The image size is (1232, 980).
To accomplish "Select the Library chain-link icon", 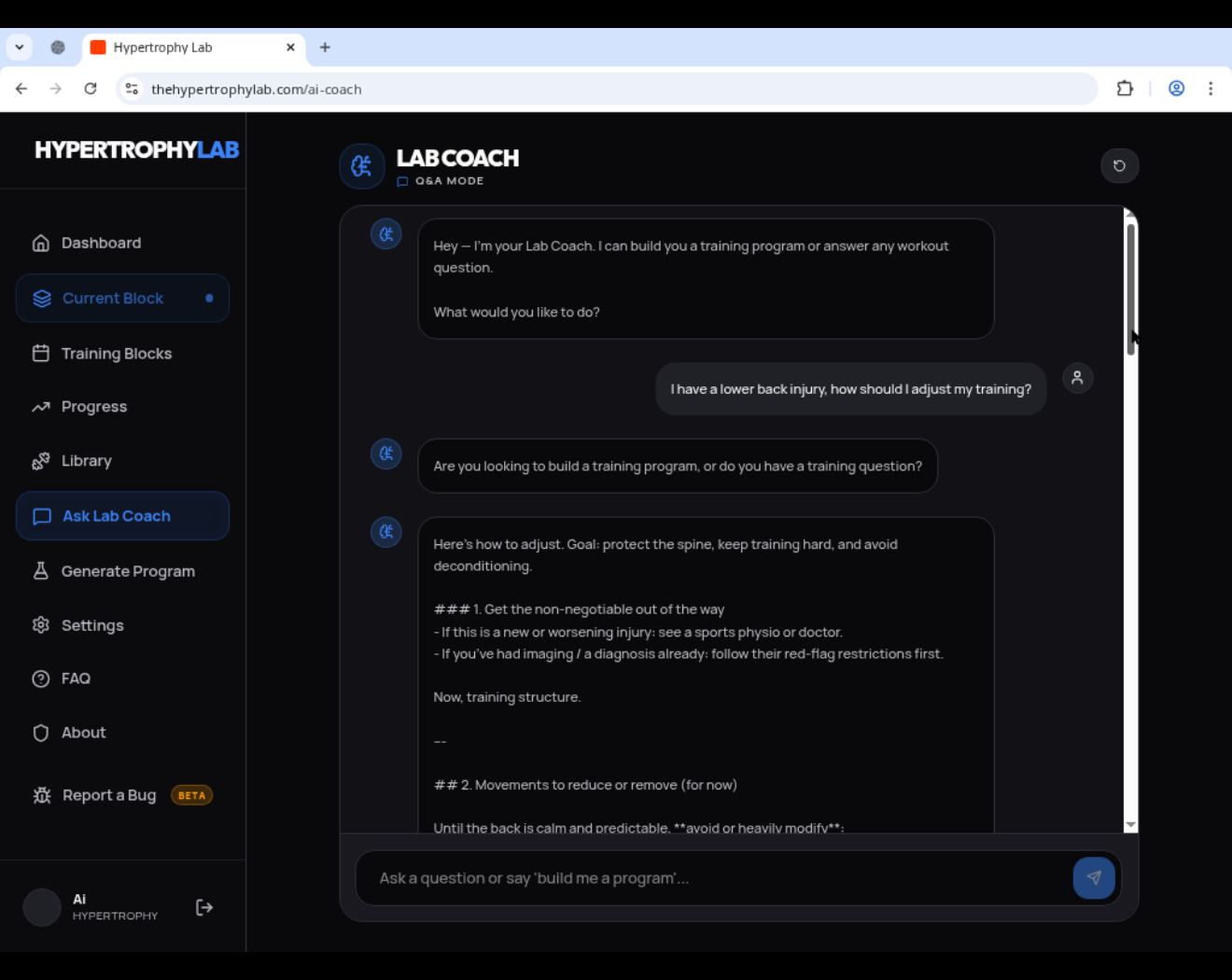I will [41, 460].
